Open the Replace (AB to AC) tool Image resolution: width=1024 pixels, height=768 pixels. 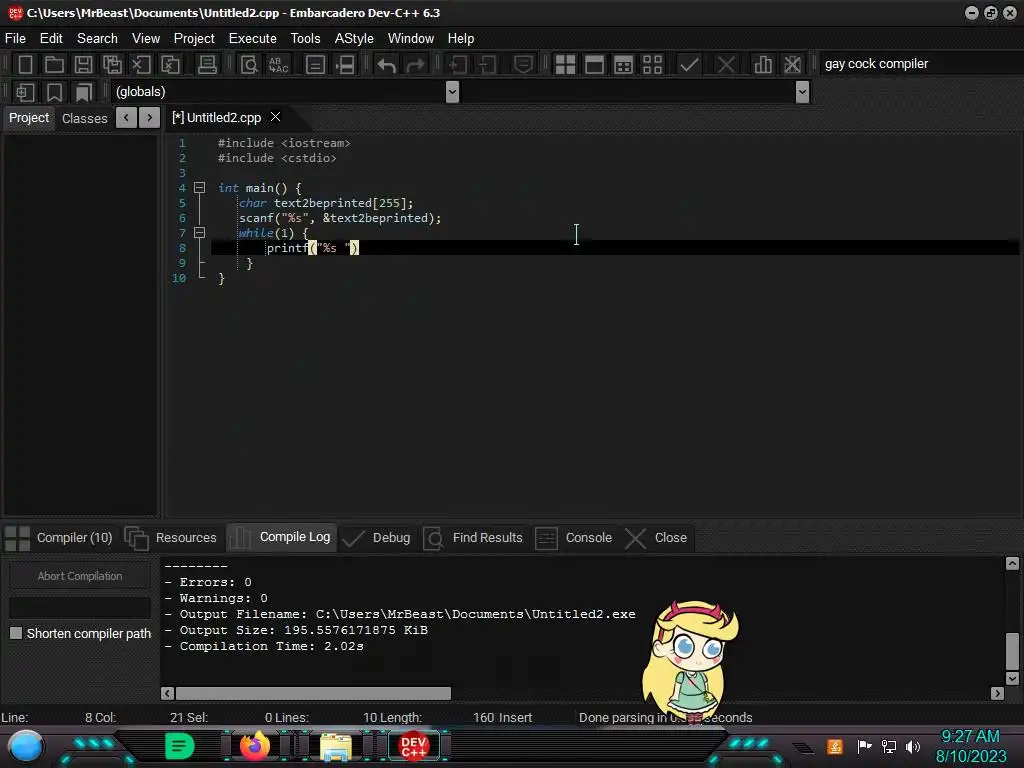[278, 64]
